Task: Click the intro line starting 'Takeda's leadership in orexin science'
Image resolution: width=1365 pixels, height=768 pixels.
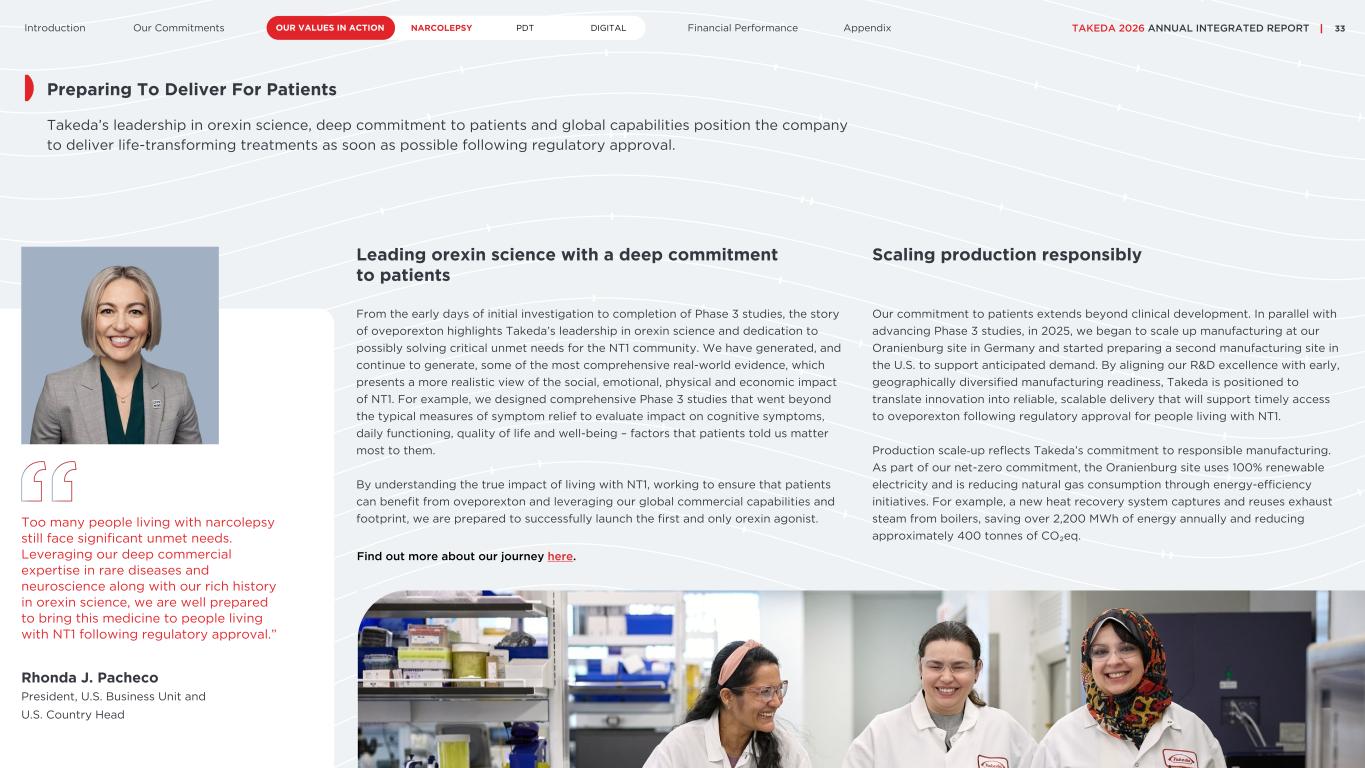Action: coord(447,125)
